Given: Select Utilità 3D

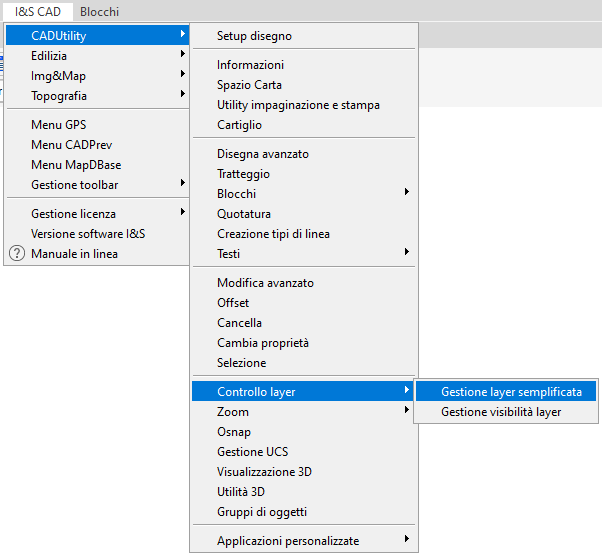Looking at the screenshot, I should [304, 492].
